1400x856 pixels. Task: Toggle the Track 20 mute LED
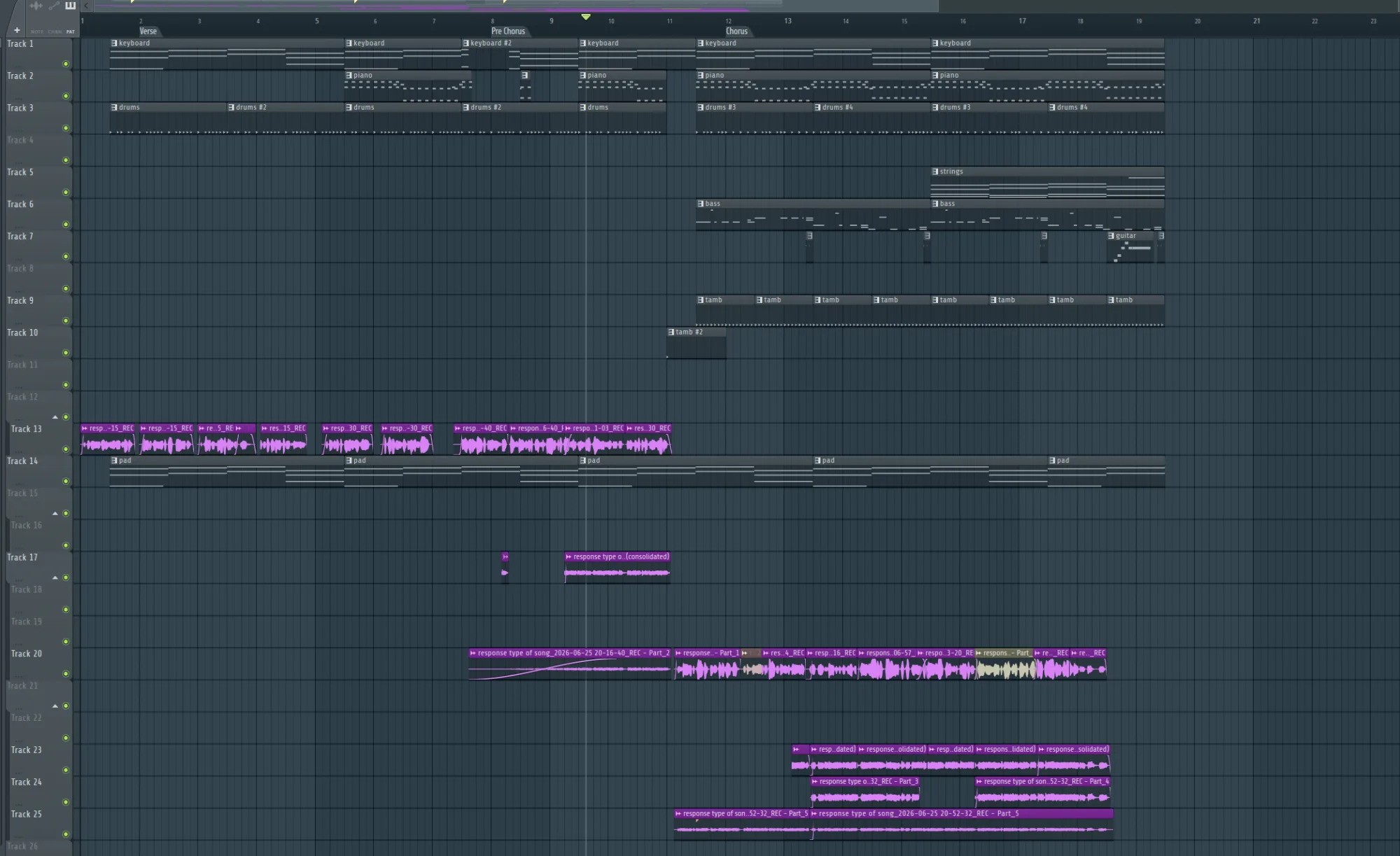(66, 673)
